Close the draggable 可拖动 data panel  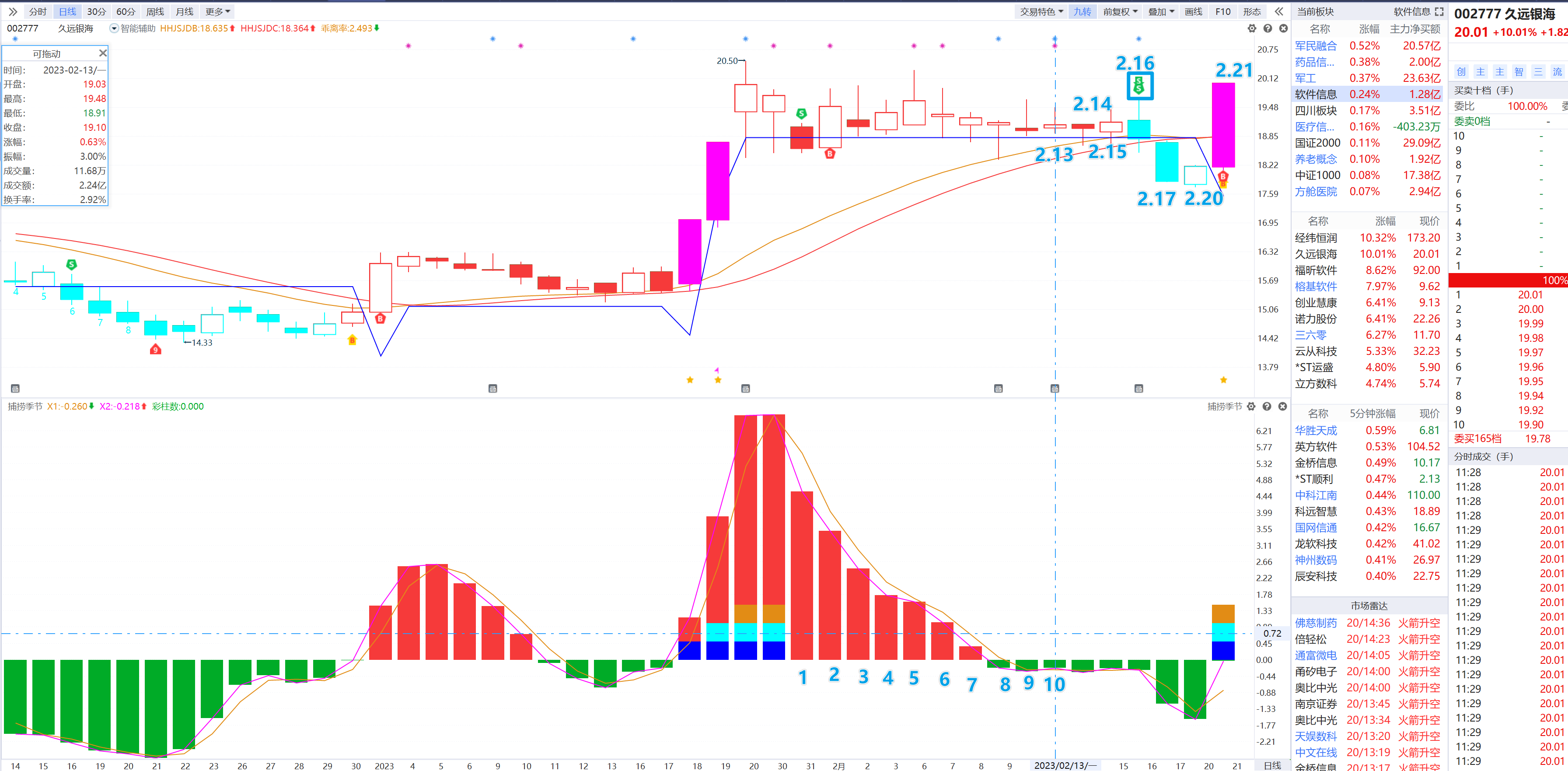pyautogui.click(x=103, y=53)
